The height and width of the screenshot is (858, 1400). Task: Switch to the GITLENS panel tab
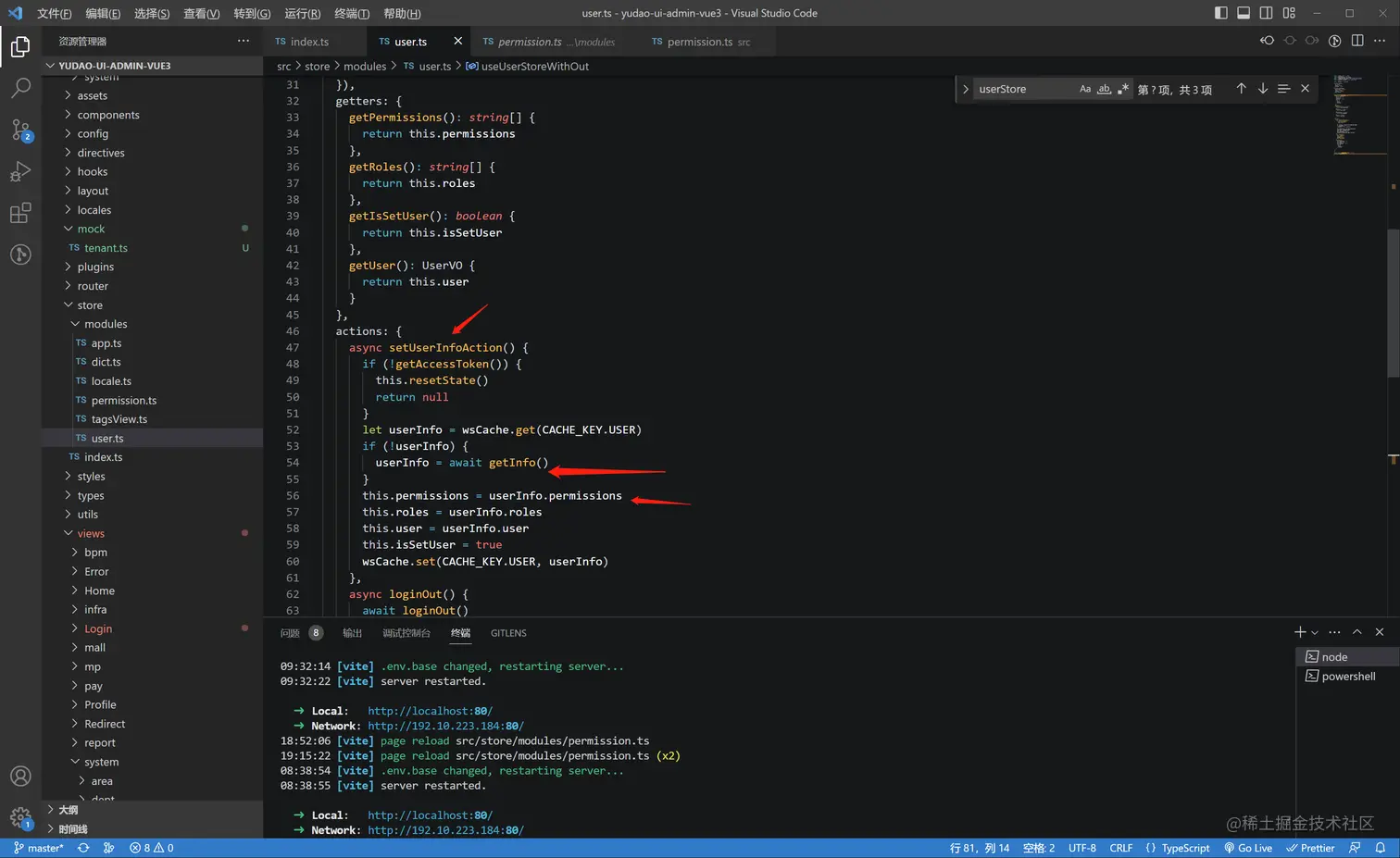pyautogui.click(x=508, y=633)
